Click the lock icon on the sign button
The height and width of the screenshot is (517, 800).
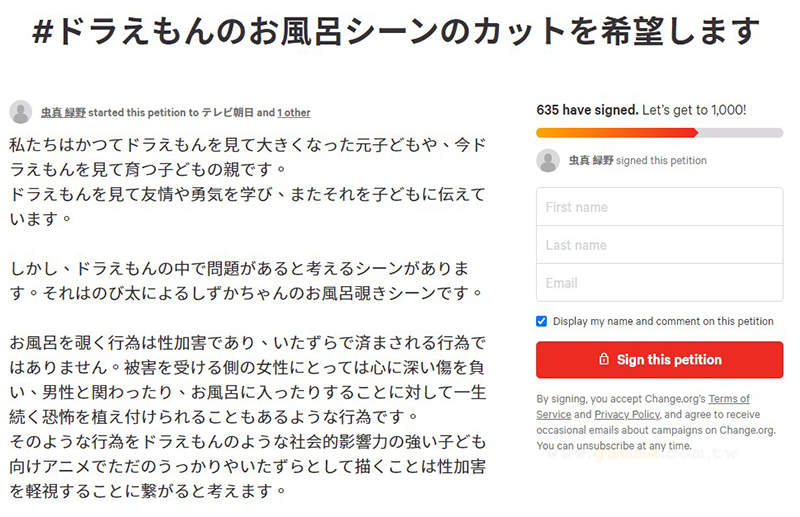click(x=603, y=360)
